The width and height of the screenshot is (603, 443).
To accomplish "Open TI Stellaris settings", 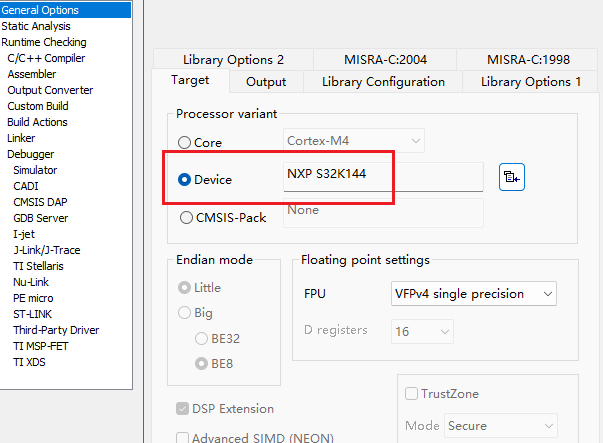I will click(38, 266).
